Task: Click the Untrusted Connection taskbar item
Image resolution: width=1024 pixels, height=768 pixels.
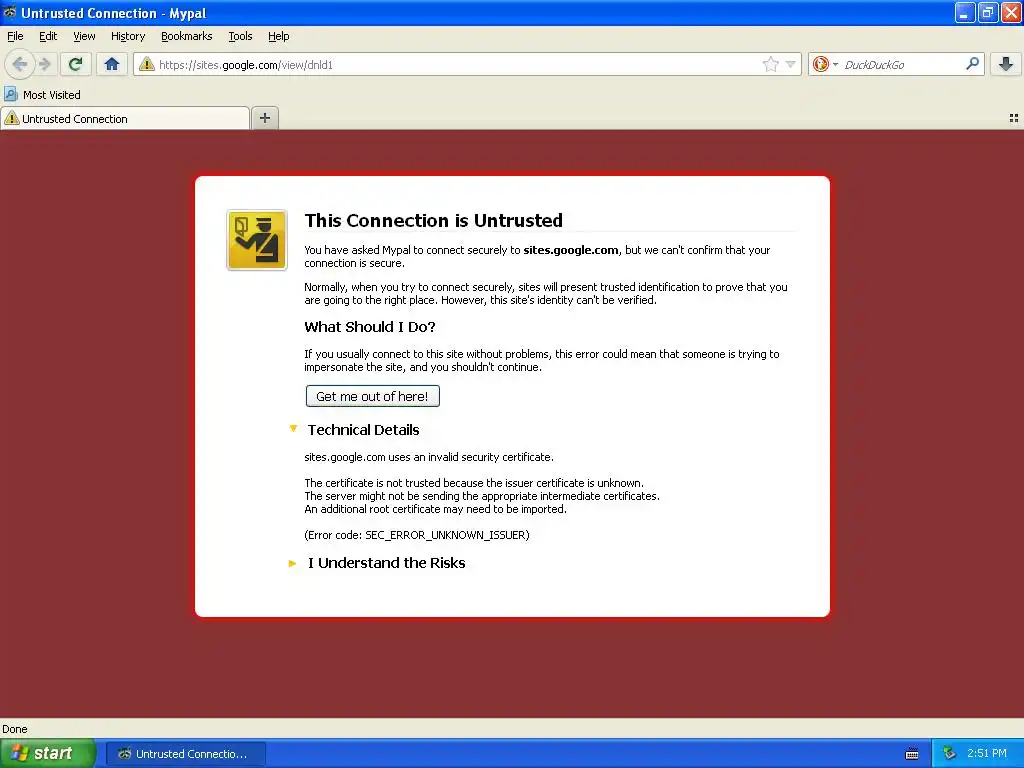Action: (185, 754)
